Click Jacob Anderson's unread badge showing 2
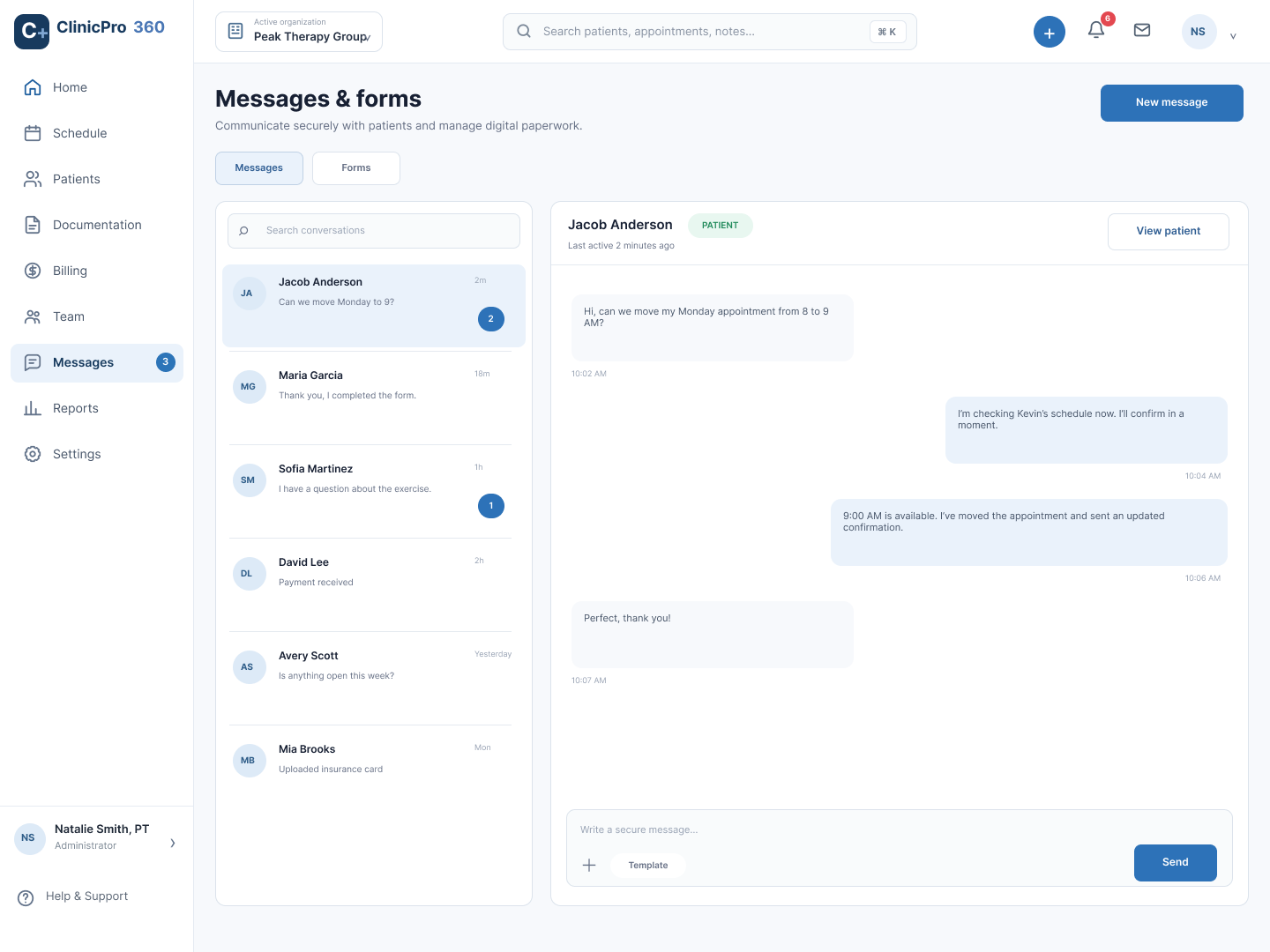 click(x=491, y=319)
